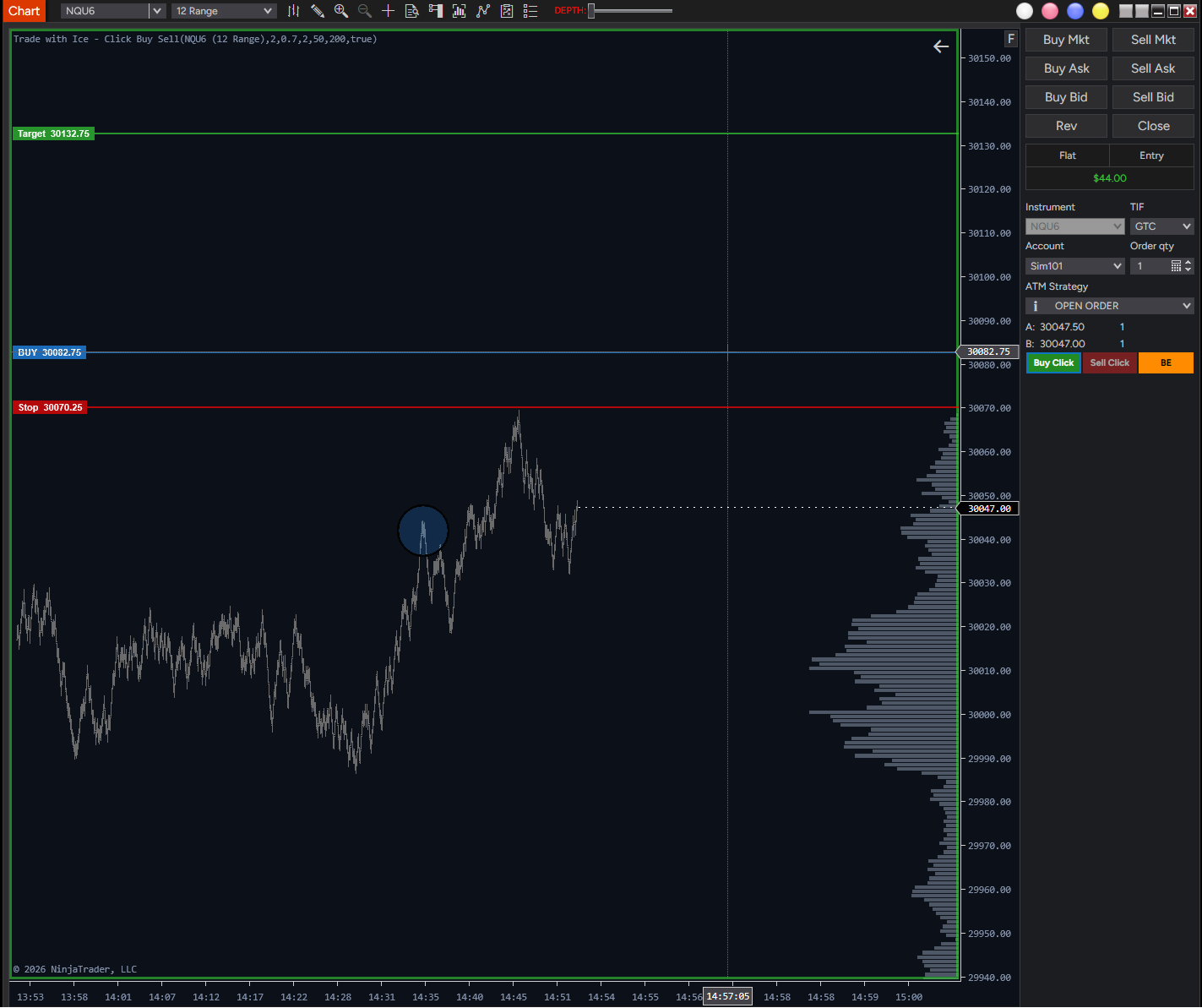Screen dimensions: 1202x1008
Task: Click the Trade with Ice indicator label
Action: [x=195, y=39]
